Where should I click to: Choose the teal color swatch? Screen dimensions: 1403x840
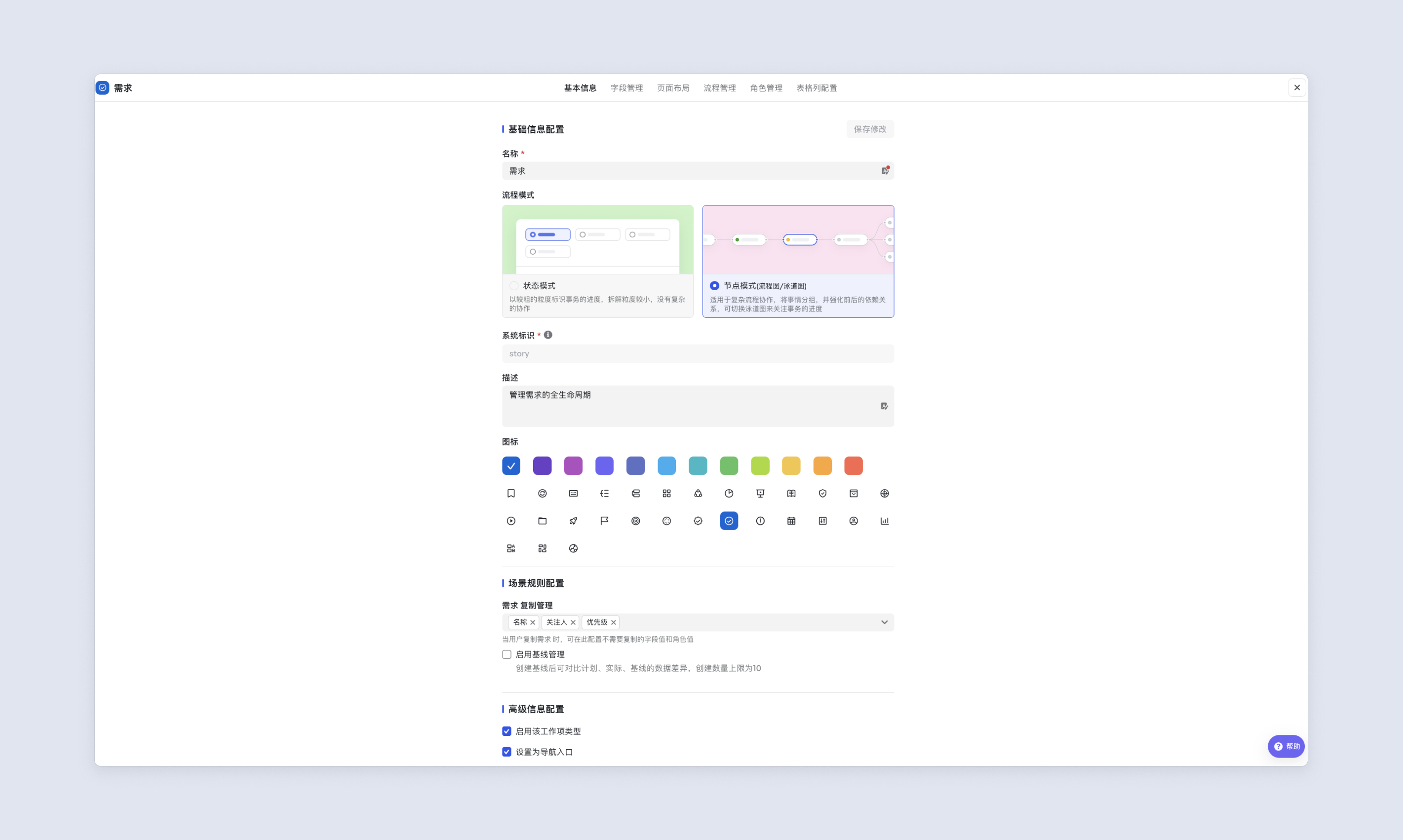click(698, 465)
